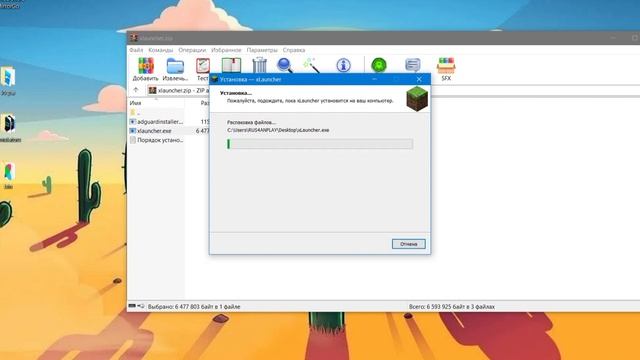Viewport: 640px width, 360px height.
Task: Click the key icon in WinRAR status bar
Action: 141,306
